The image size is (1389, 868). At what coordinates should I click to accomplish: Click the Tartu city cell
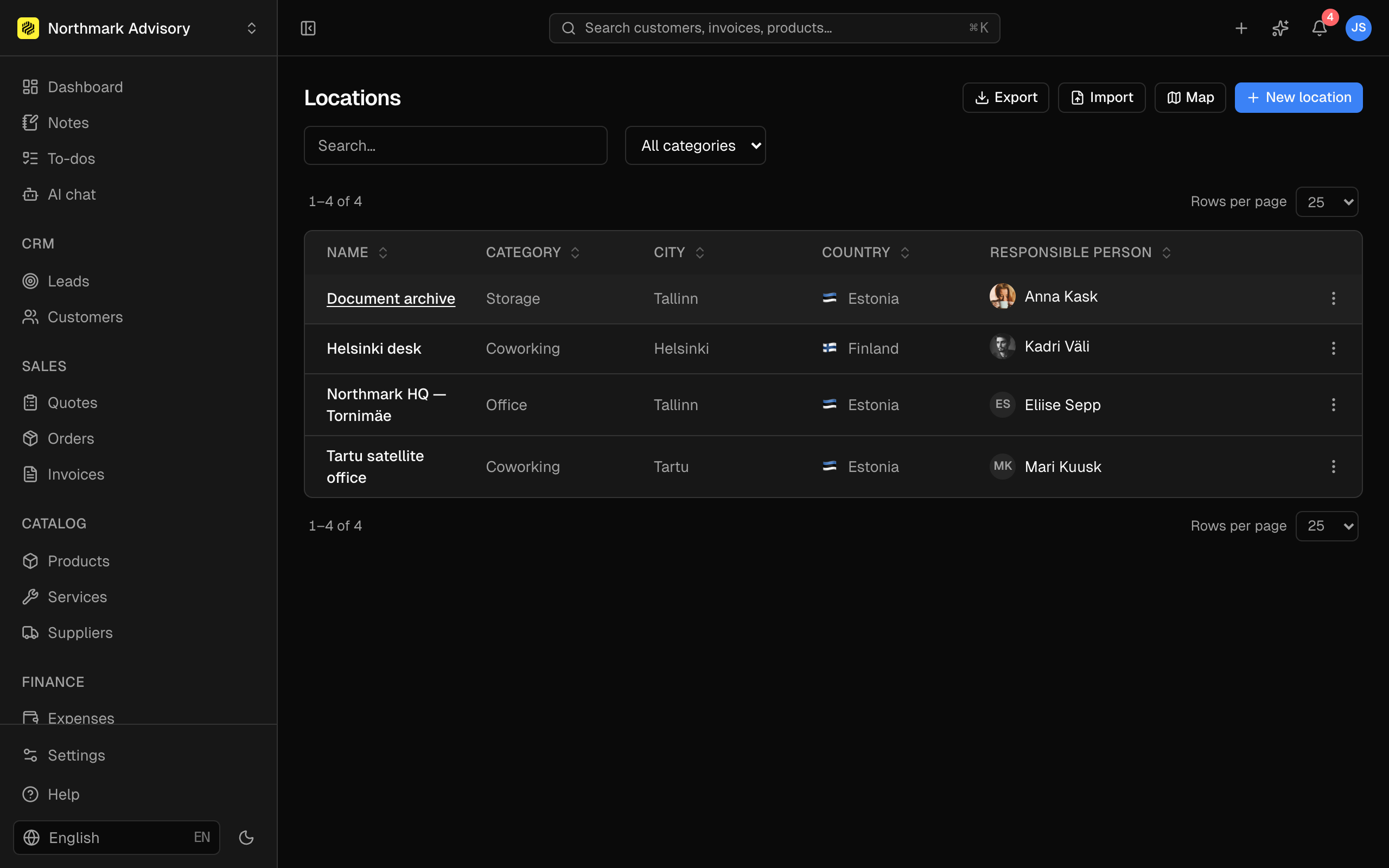[671, 467]
